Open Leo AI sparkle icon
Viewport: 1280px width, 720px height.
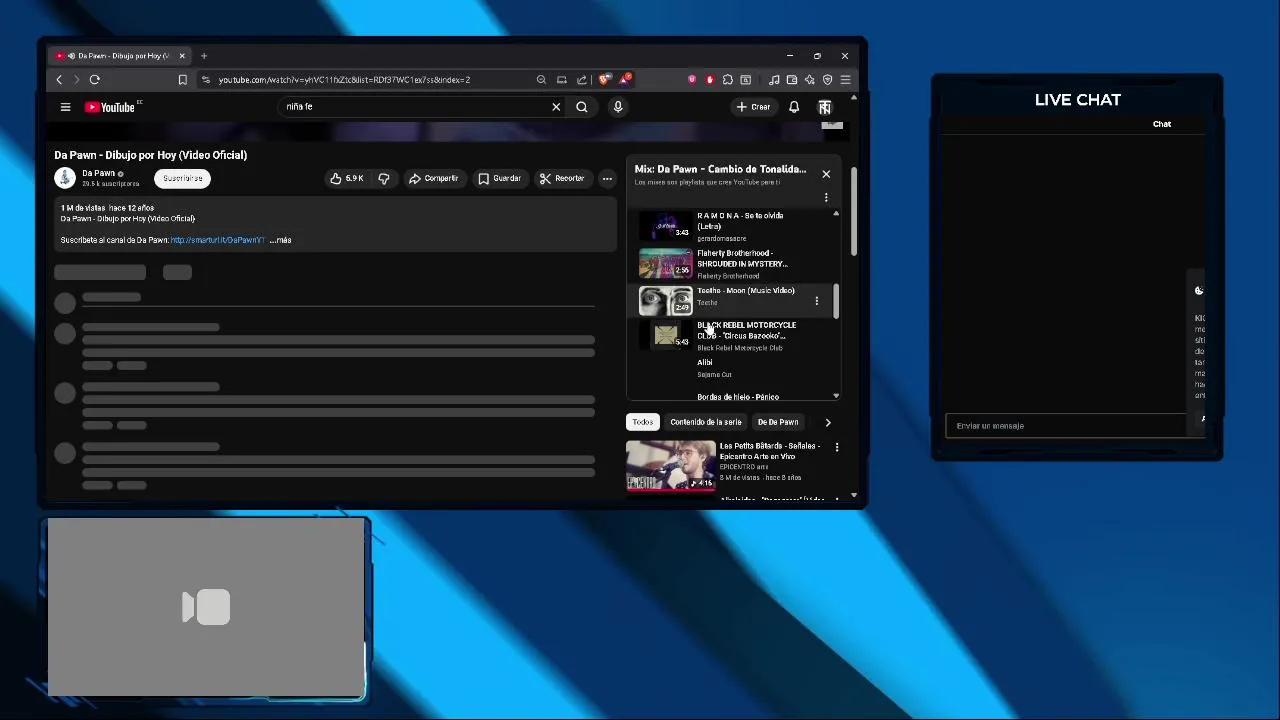pos(810,80)
